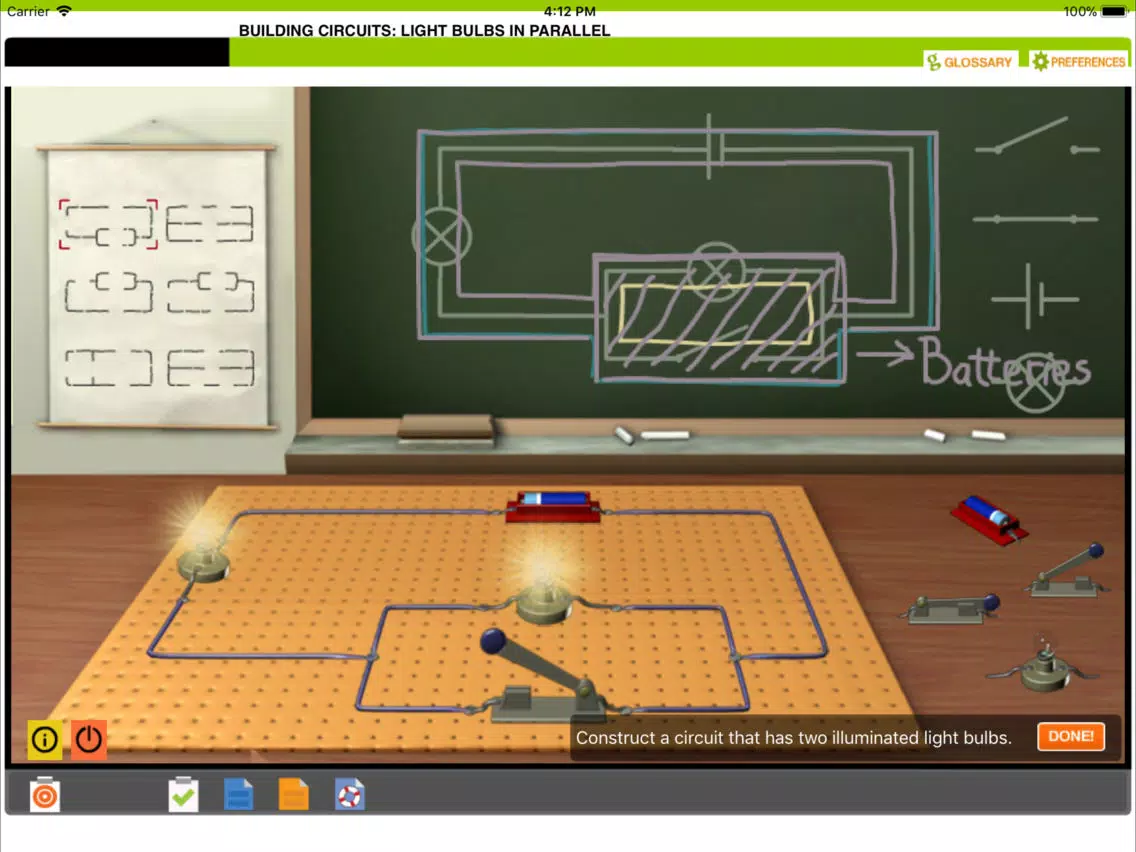Select the spare battery on the table

(988, 519)
